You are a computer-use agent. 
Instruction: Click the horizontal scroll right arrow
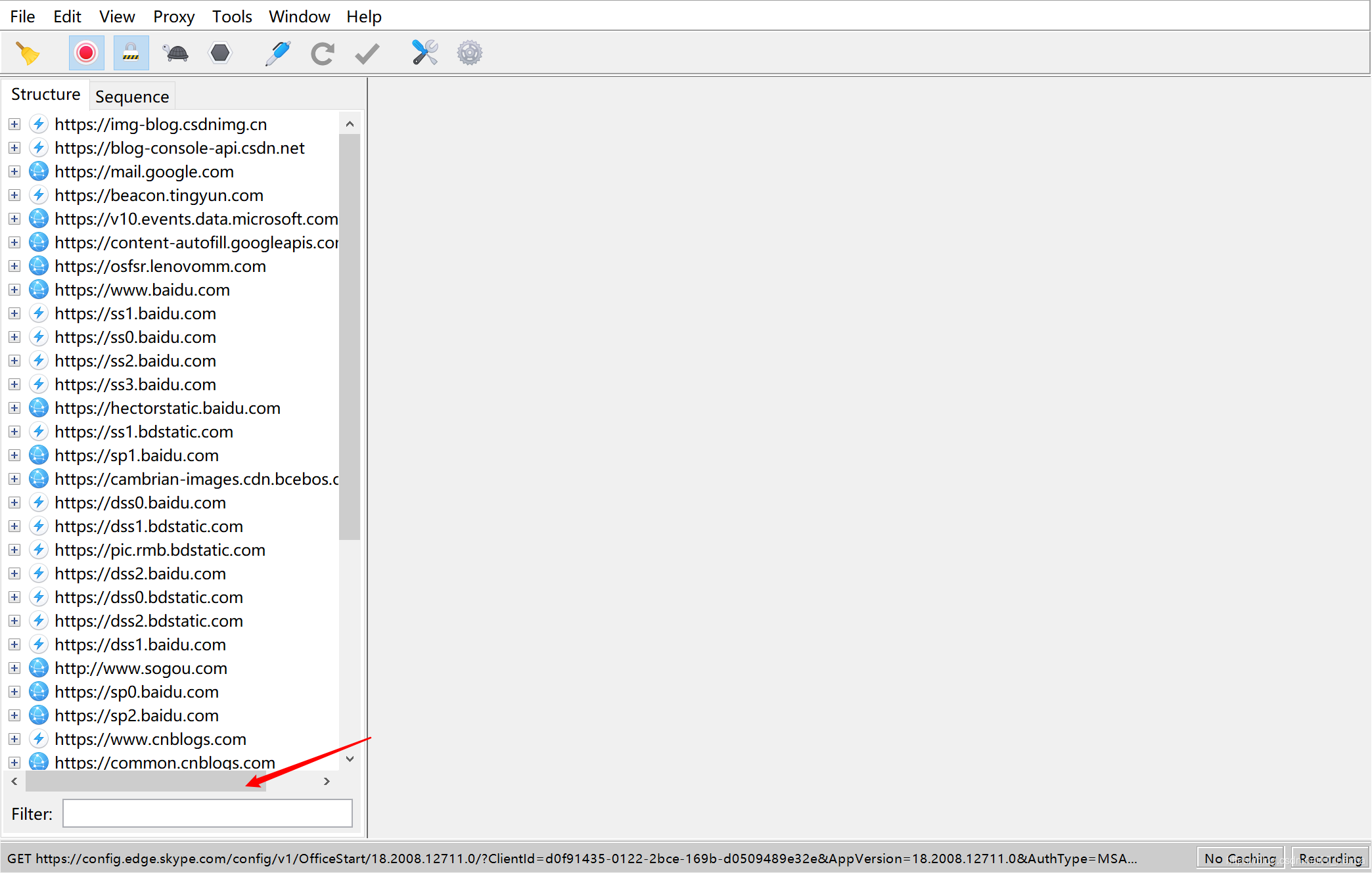pos(327,781)
